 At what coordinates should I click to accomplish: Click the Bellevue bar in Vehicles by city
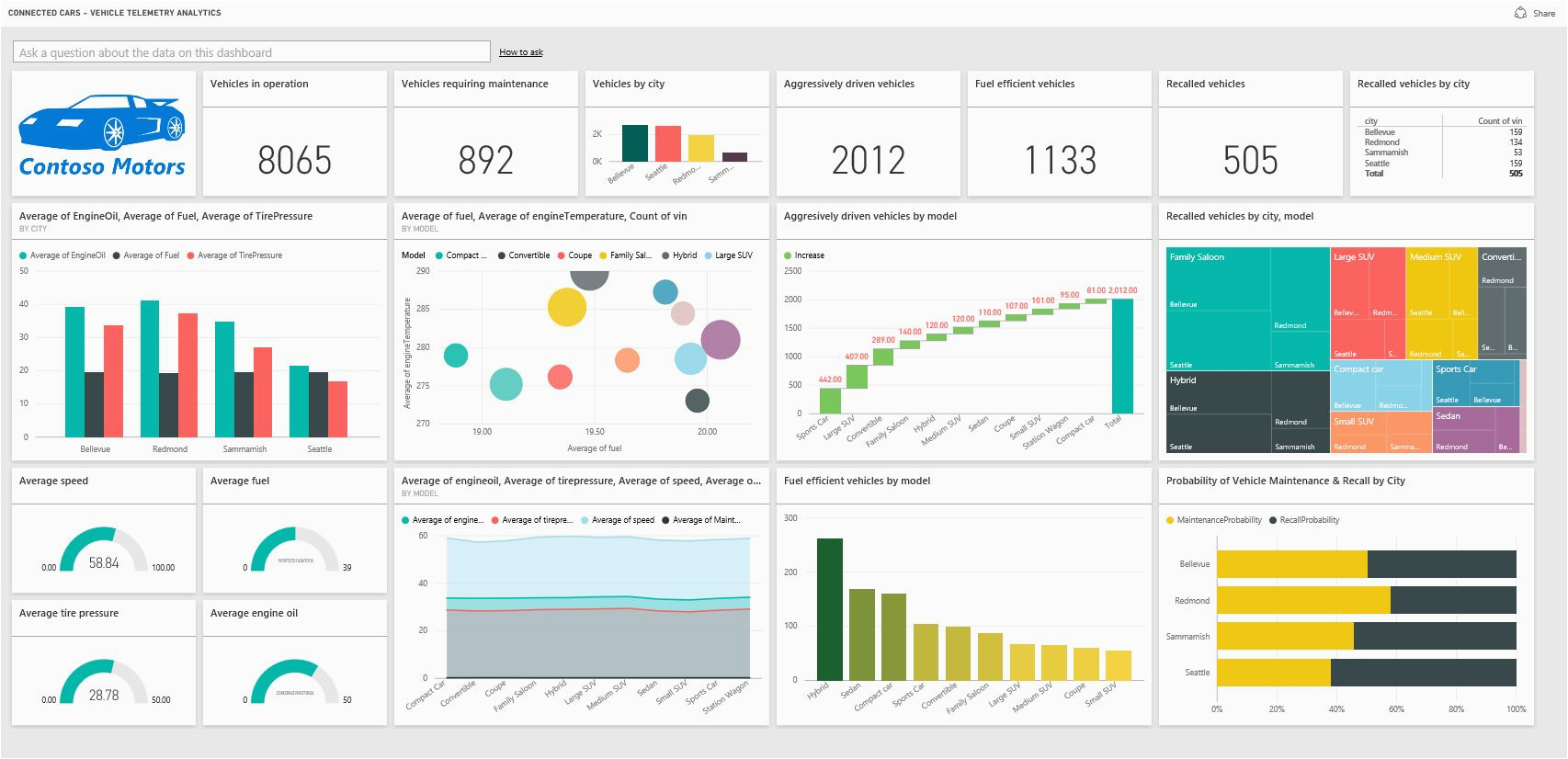634,143
